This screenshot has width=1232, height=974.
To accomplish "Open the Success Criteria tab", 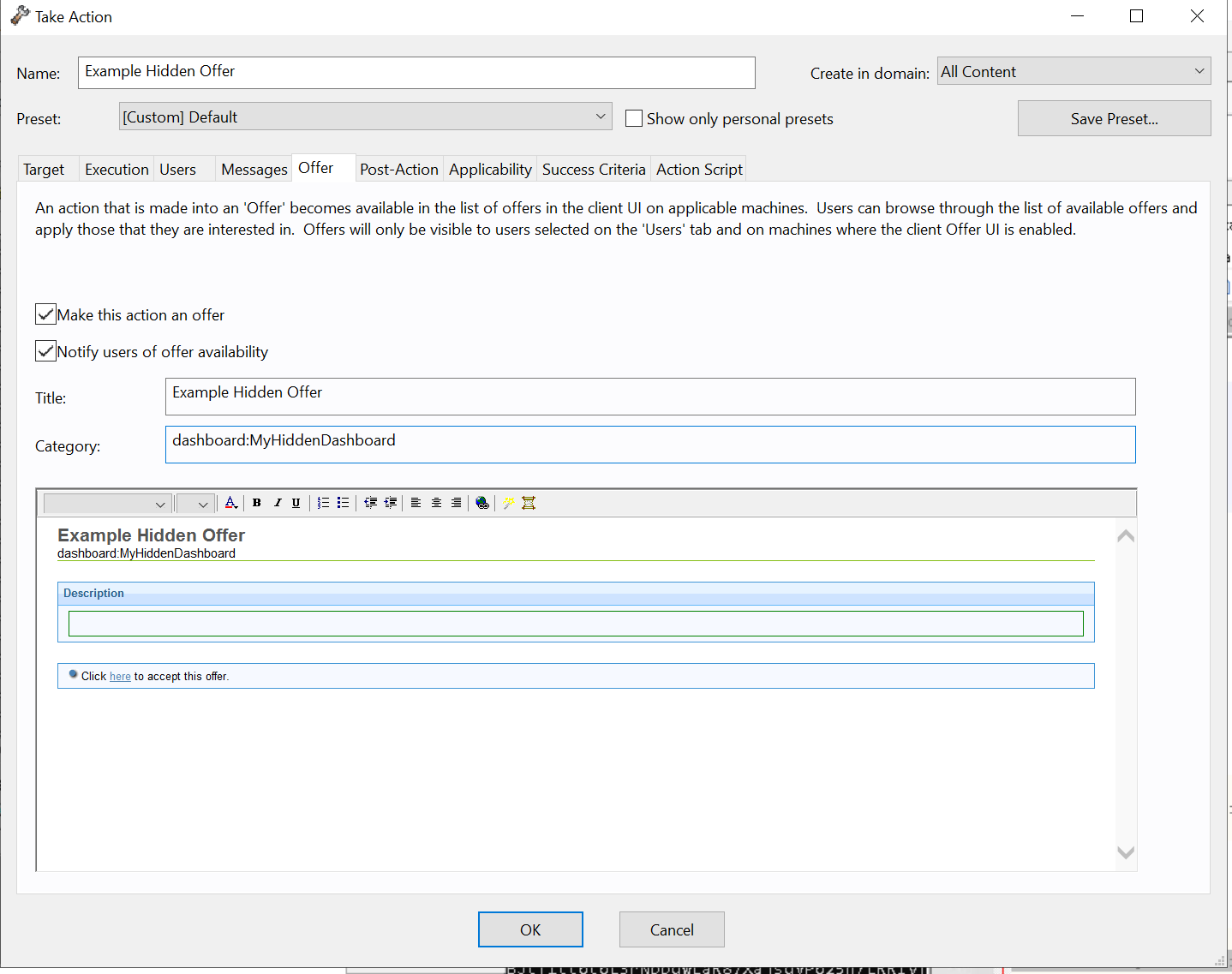I will point(594,170).
